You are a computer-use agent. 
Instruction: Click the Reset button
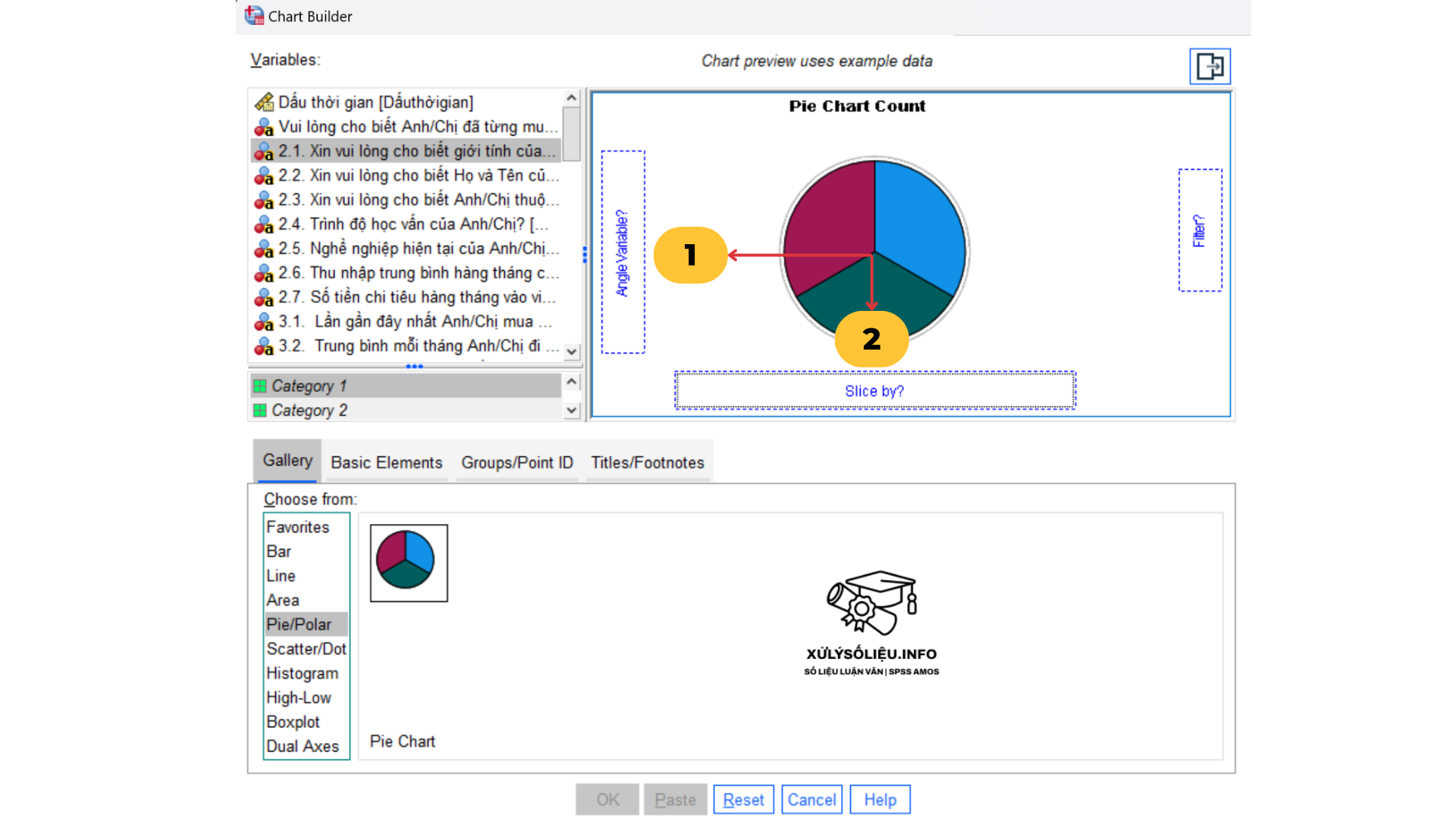[743, 799]
